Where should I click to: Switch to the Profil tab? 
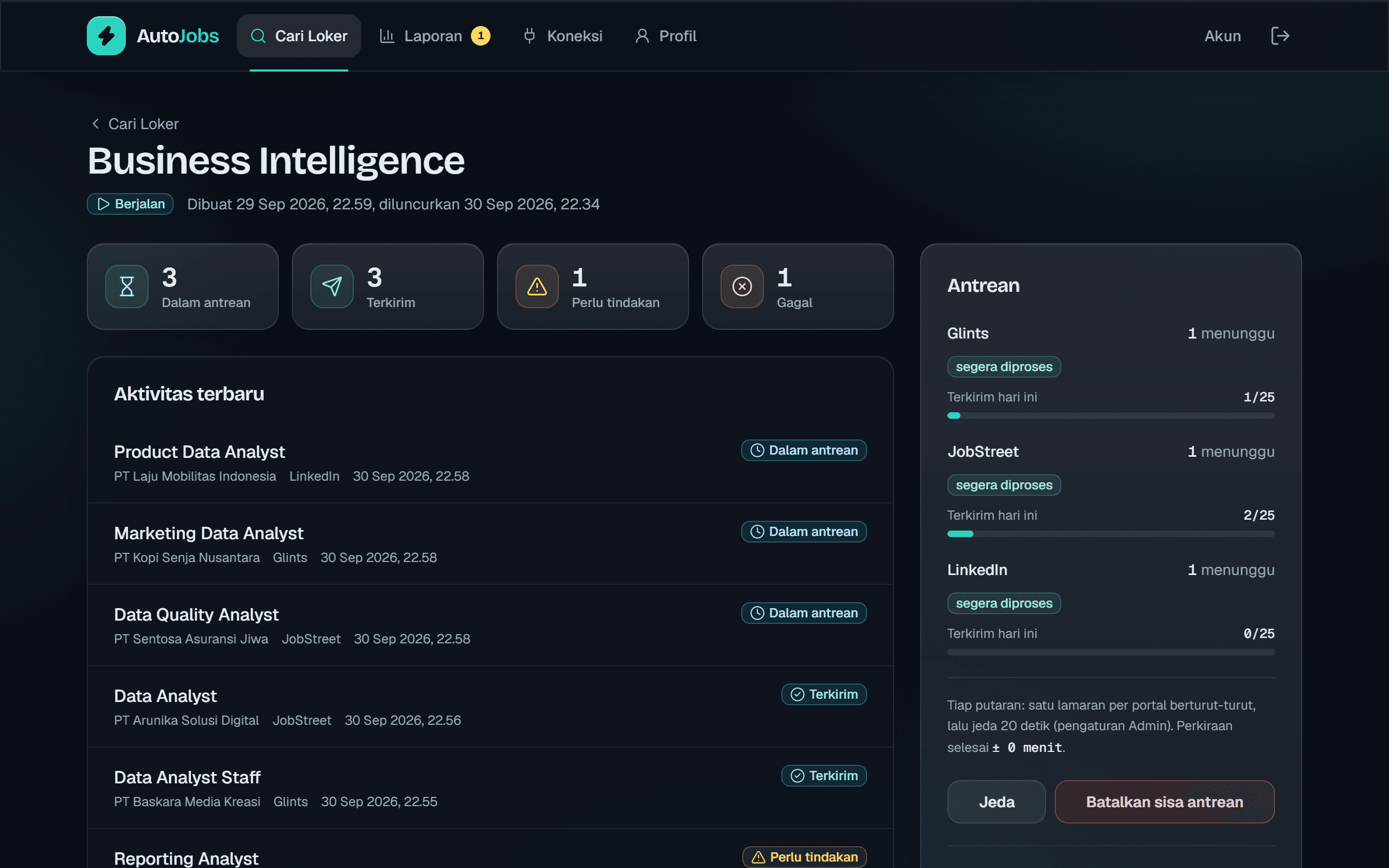[666, 36]
